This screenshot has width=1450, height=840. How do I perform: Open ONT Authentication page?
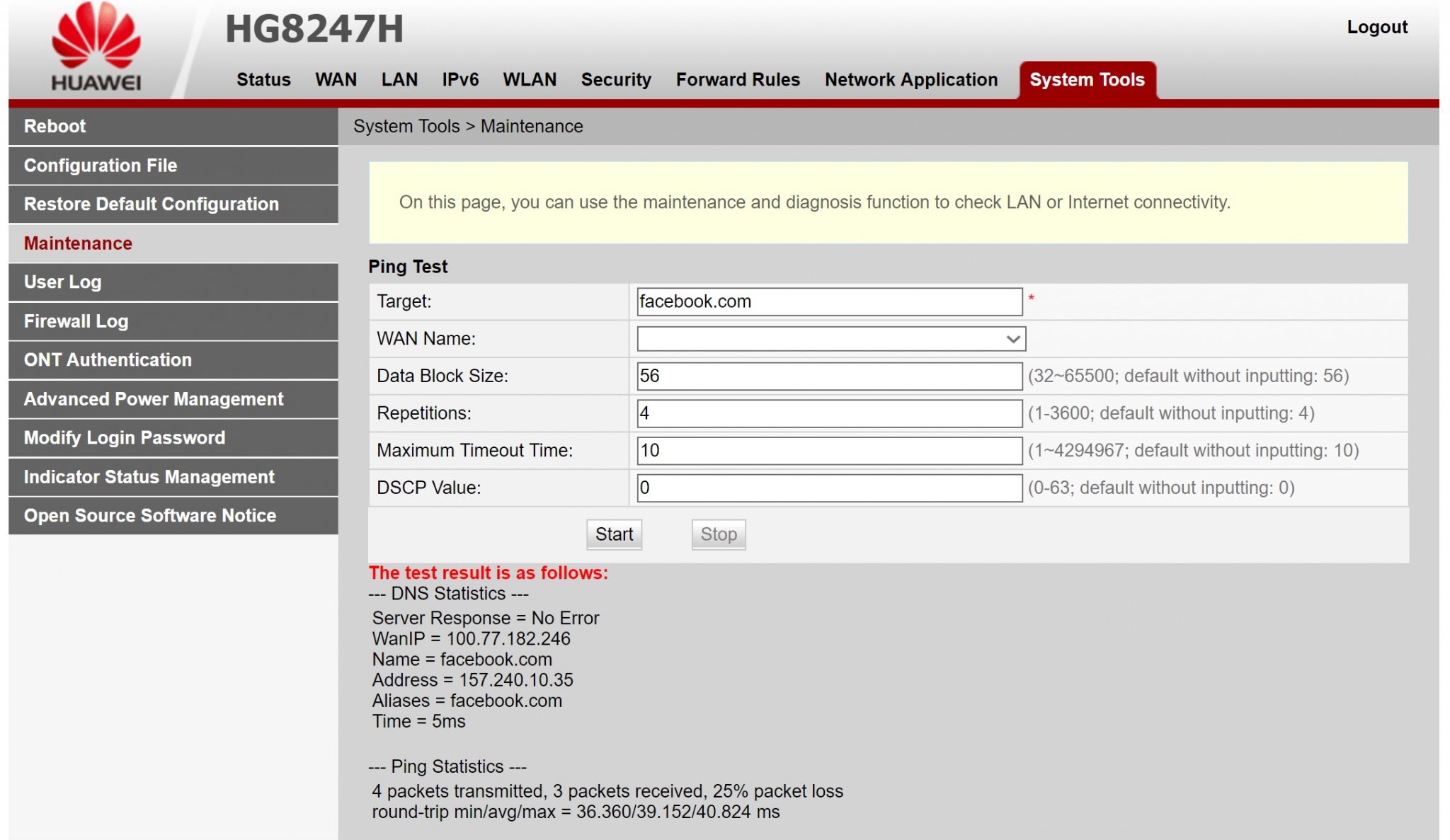173,360
